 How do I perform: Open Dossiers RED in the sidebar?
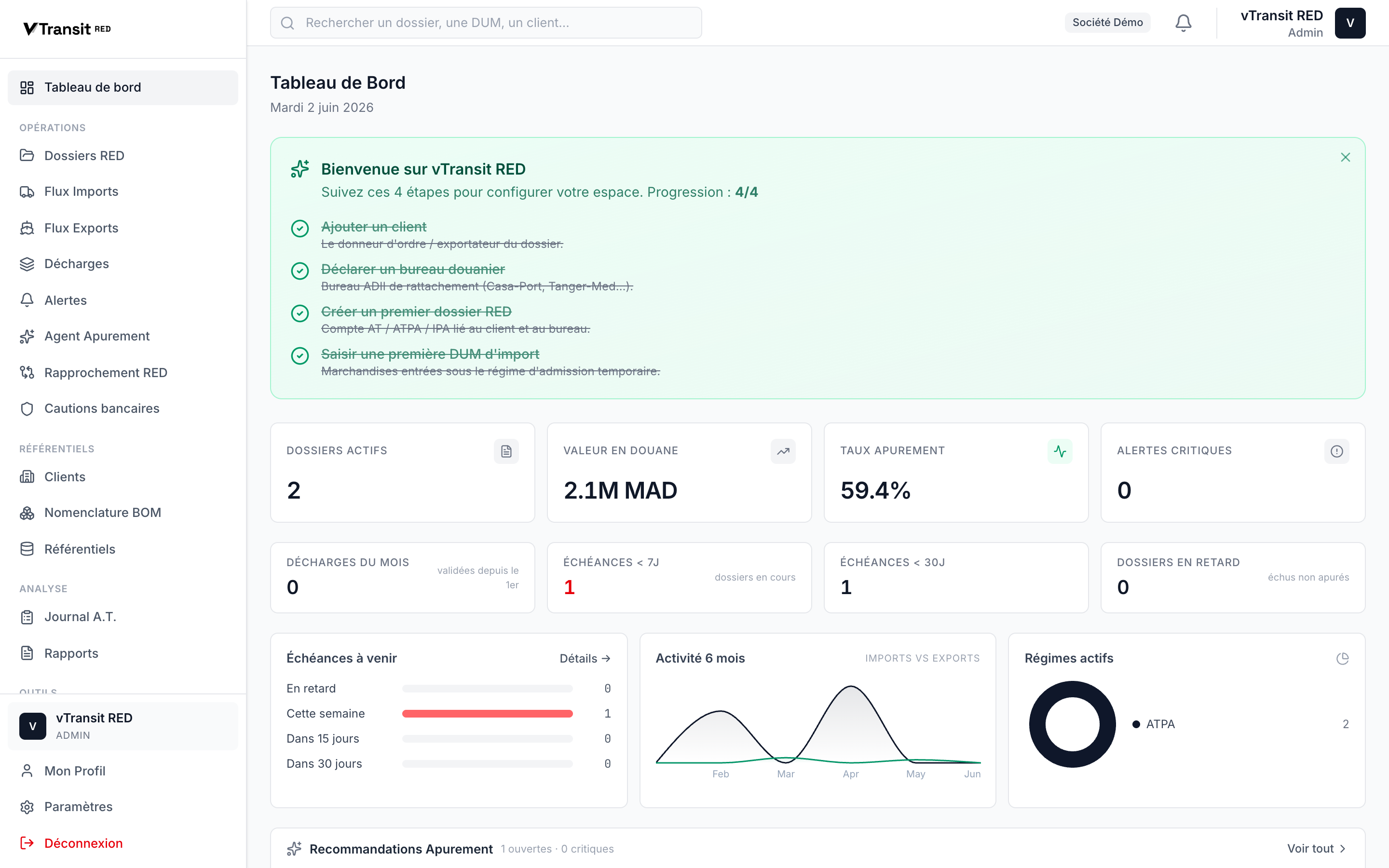[123, 156]
